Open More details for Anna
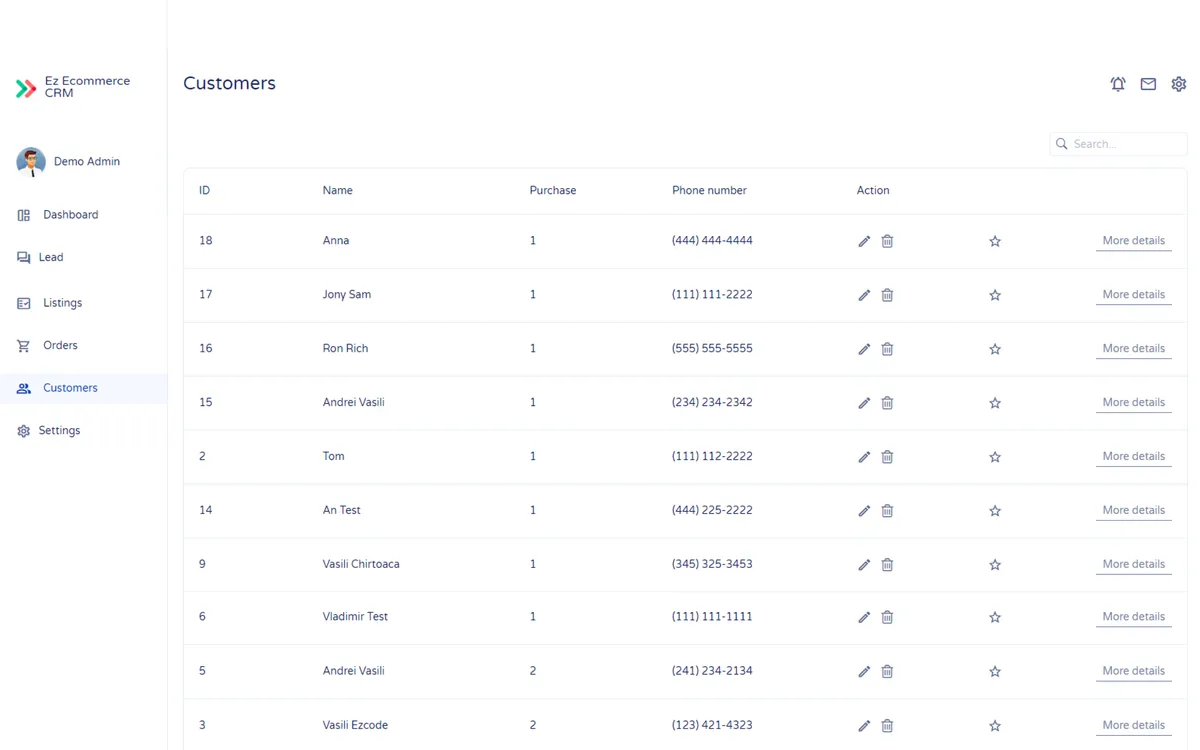1200x750 pixels. 1133,241
